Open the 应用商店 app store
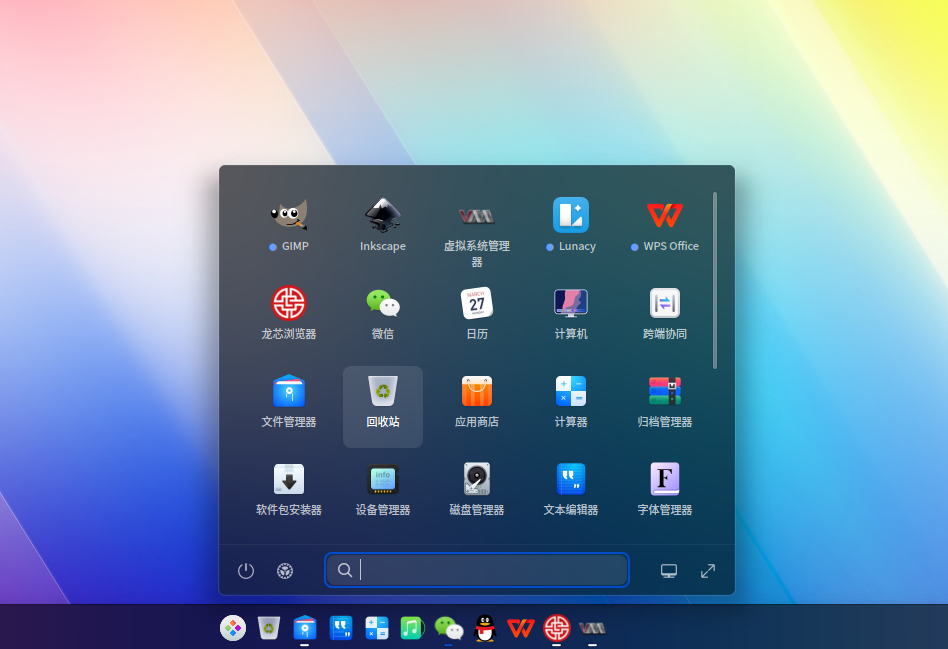 (476, 400)
